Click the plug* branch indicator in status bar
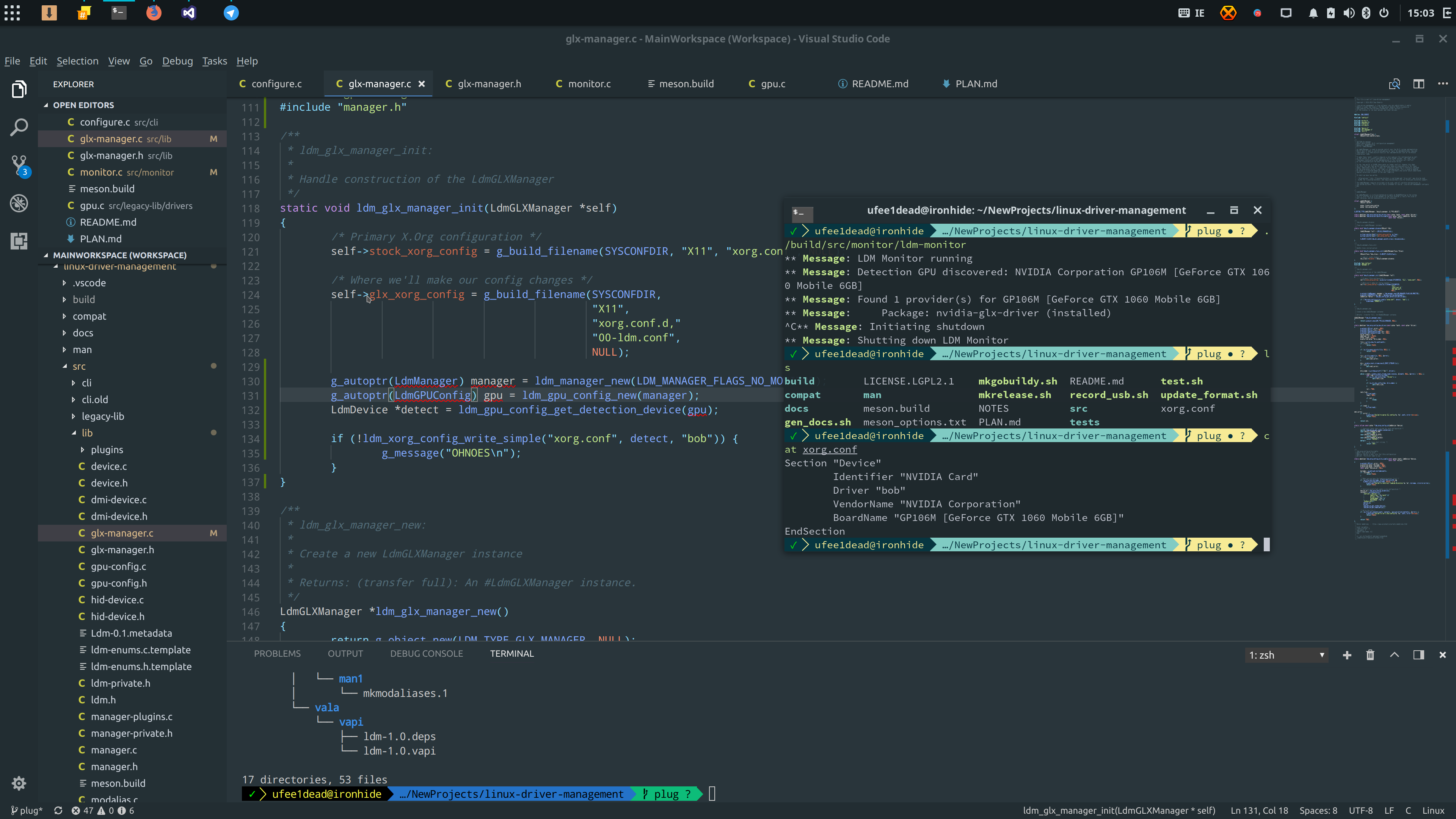 27,811
